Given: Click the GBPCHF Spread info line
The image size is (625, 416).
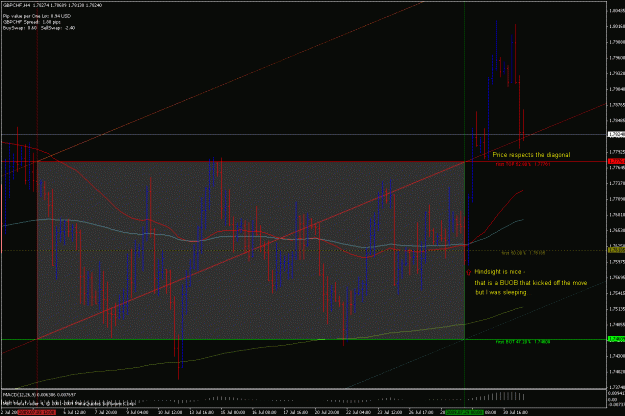Looking at the screenshot, I should tap(31, 22).
